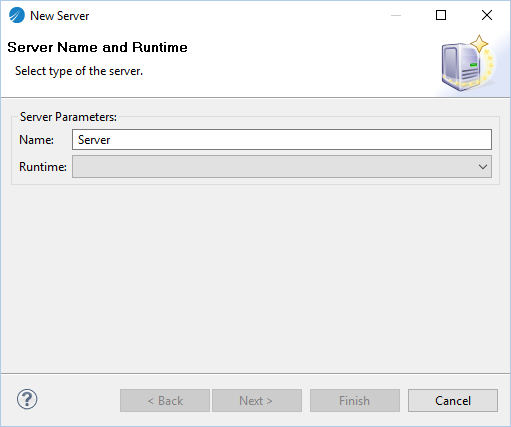Click the blue application icon in title bar

(17, 15)
